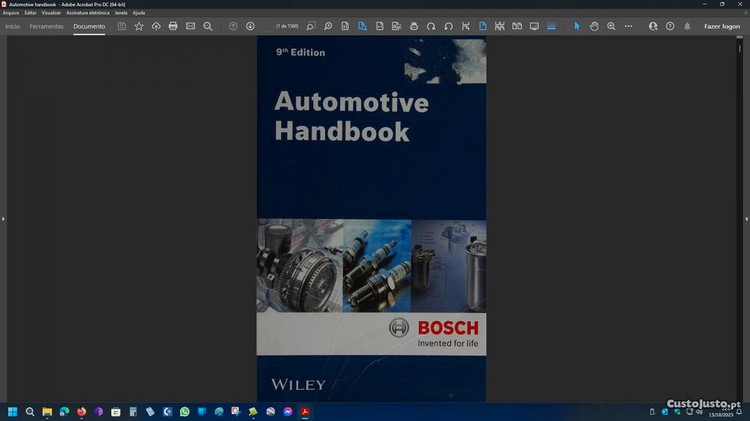Go to the previous page arrow
This screenshot has height=421, width=750.
(x=233, y=26)
